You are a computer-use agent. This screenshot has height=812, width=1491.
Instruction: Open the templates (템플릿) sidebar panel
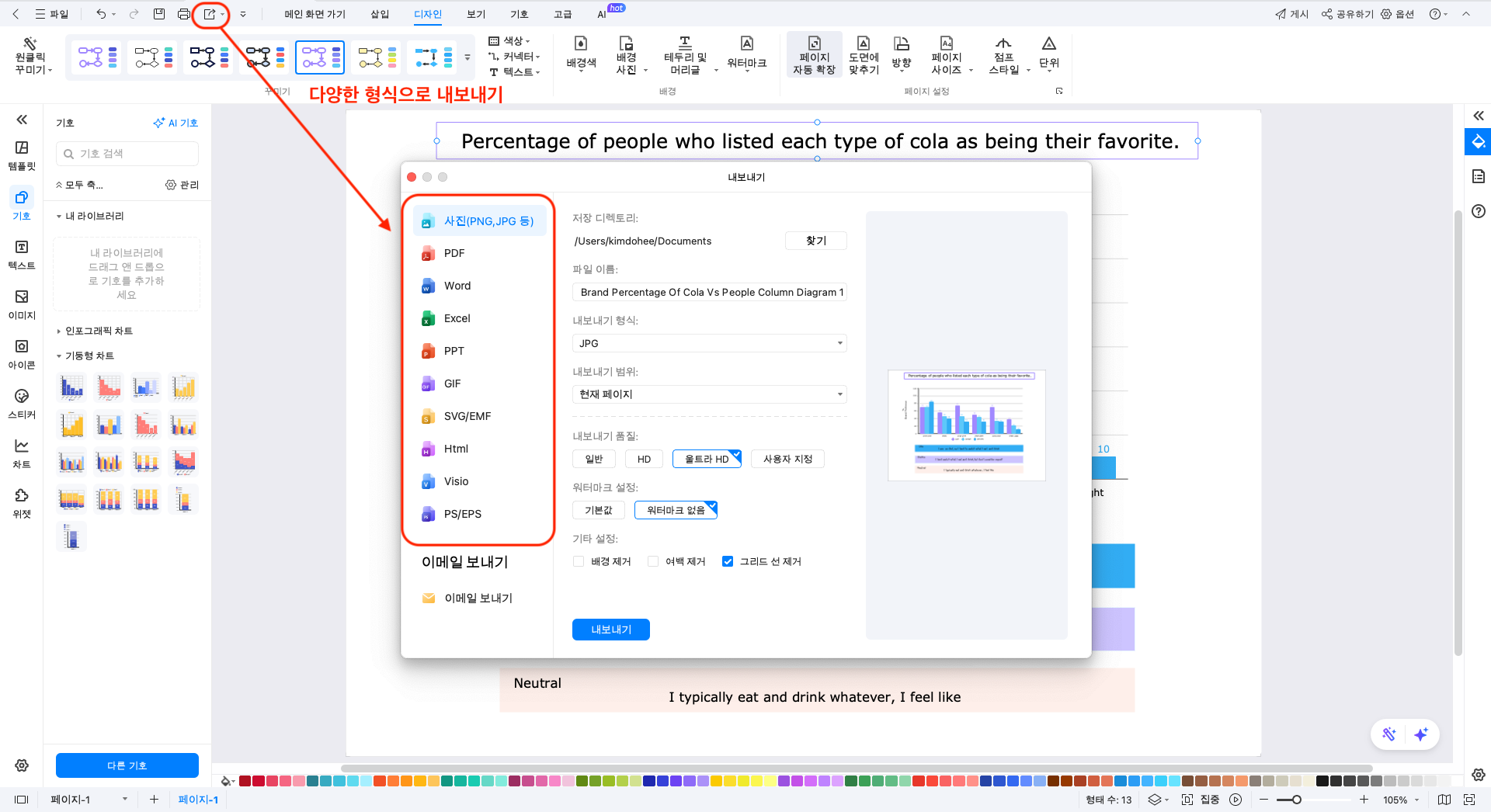coord(22,155)
